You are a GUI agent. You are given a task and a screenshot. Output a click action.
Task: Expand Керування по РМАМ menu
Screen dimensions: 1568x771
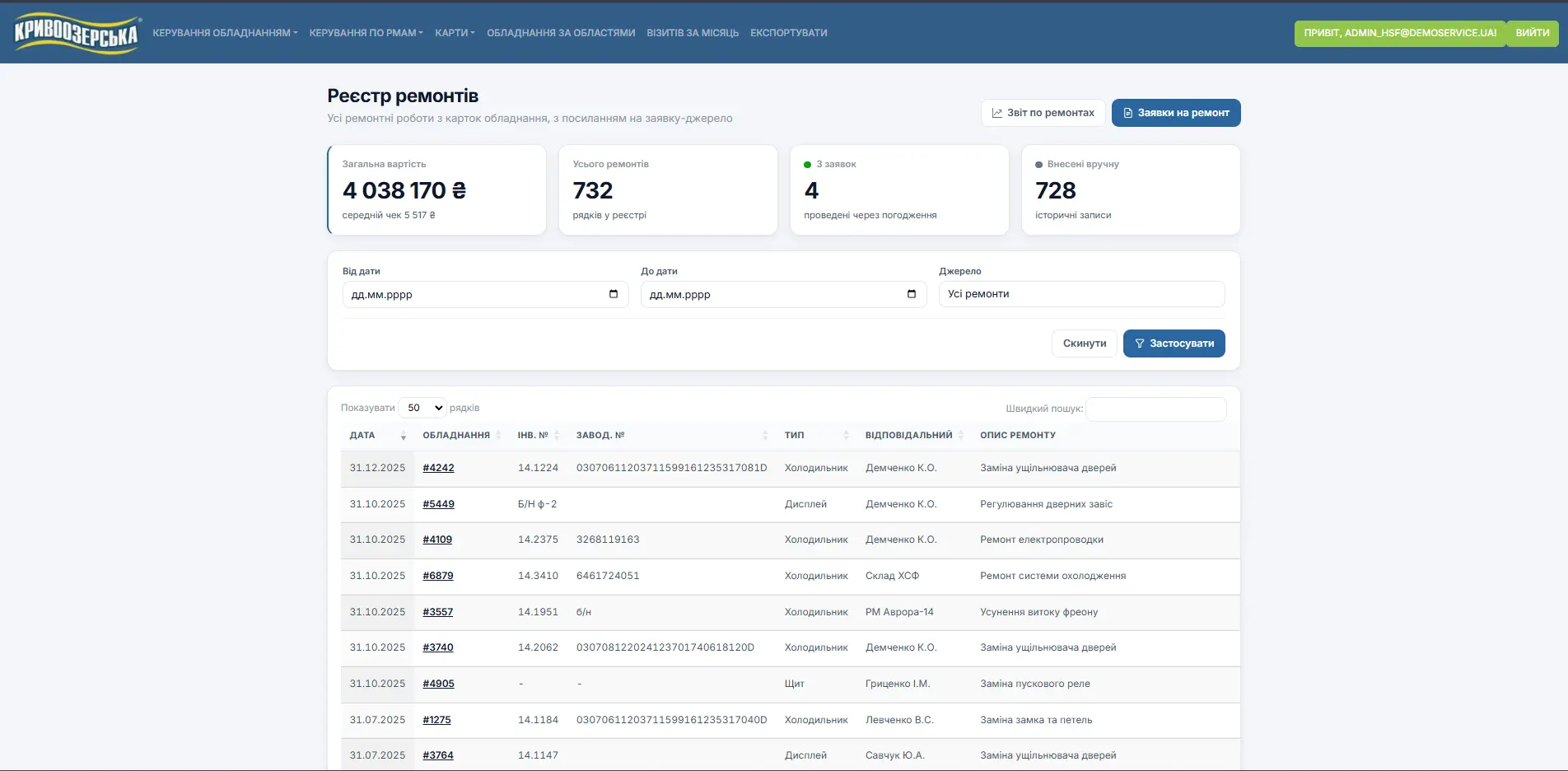tap(366, 33)
